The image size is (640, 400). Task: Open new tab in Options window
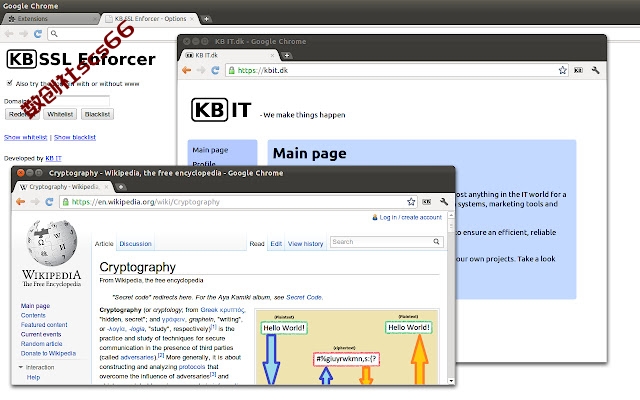tap(207, 19)
